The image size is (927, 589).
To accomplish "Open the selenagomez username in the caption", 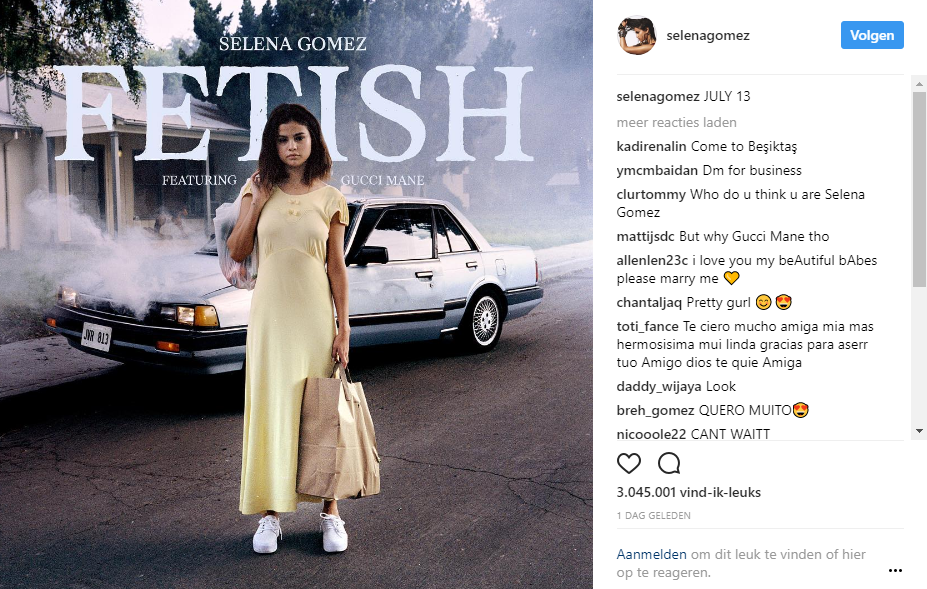I will point(658,97).
